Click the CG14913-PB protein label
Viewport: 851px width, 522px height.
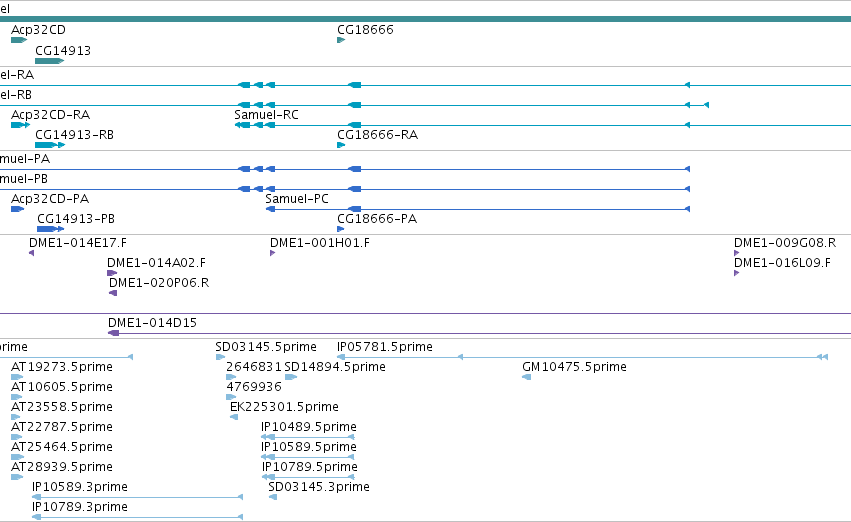pyautogui.click(x=76, y=219)
